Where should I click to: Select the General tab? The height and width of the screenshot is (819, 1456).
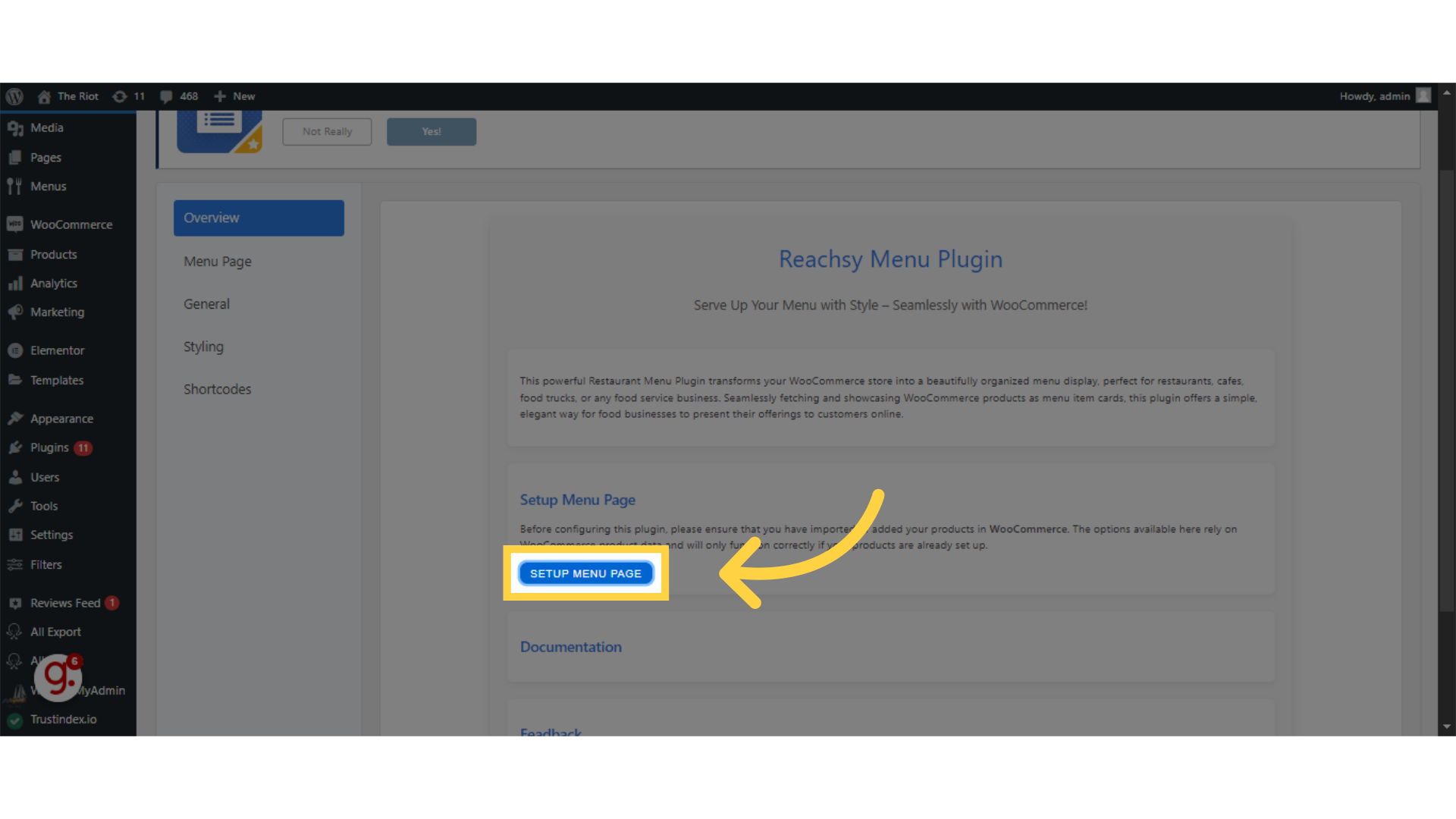click(206, 303)
